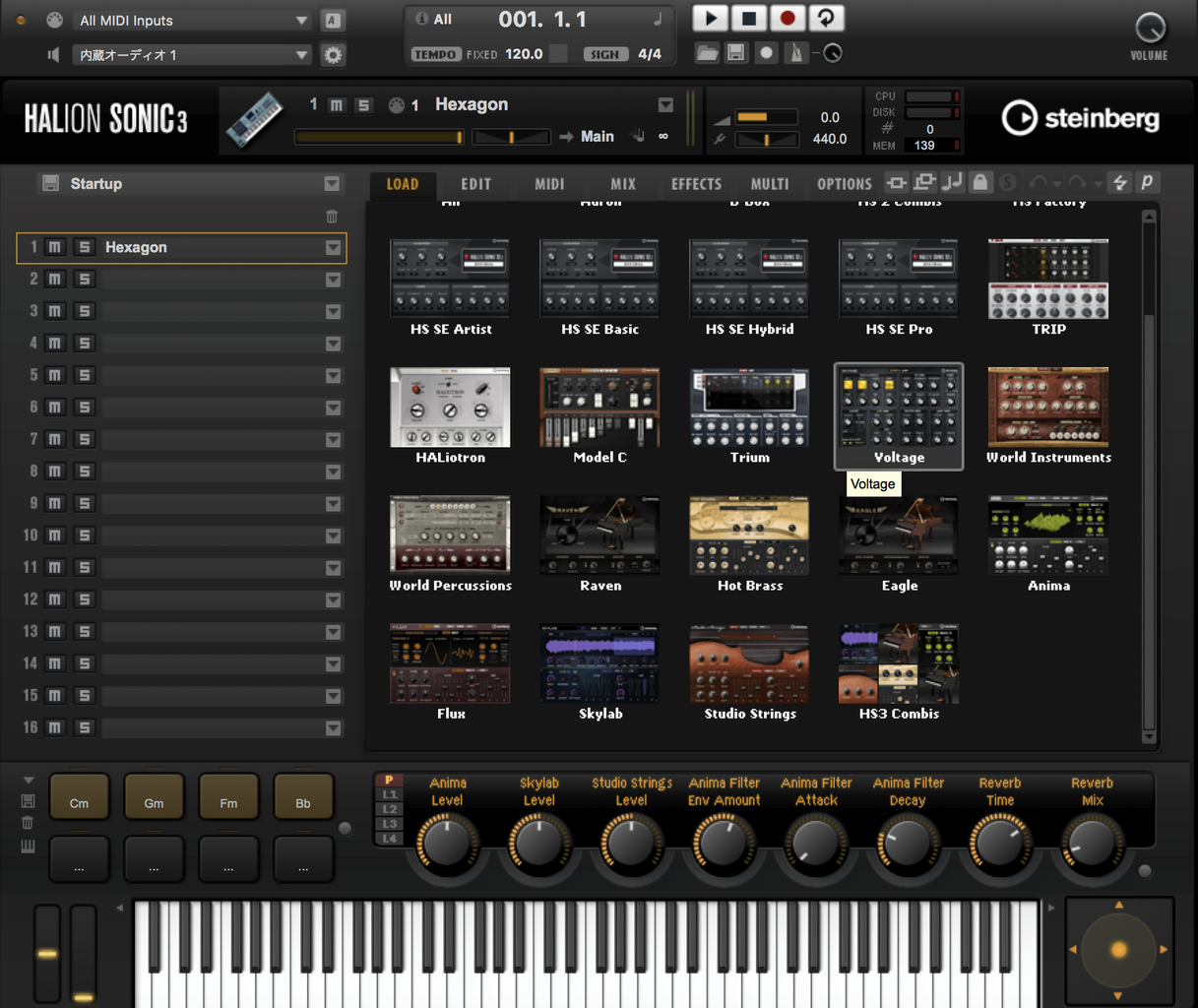Viewport: 1198px width, 1008px height.
Task: Select quick control layer L1
Action: click(x=390, y=794)
